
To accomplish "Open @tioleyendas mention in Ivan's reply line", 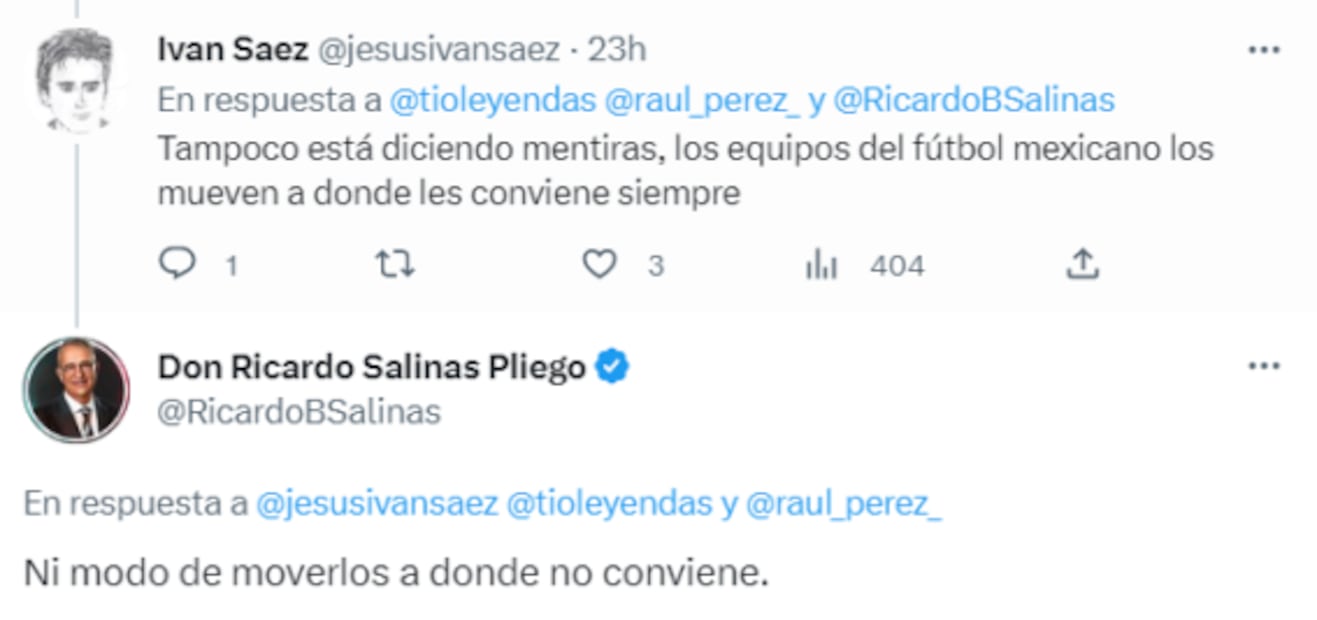I will point(493,100).
